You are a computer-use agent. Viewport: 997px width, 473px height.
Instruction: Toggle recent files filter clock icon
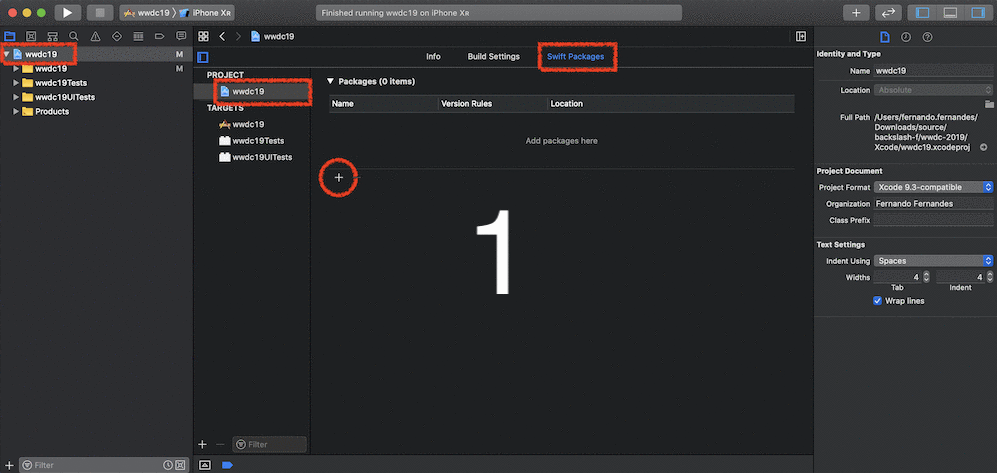(x=167, y=465)
